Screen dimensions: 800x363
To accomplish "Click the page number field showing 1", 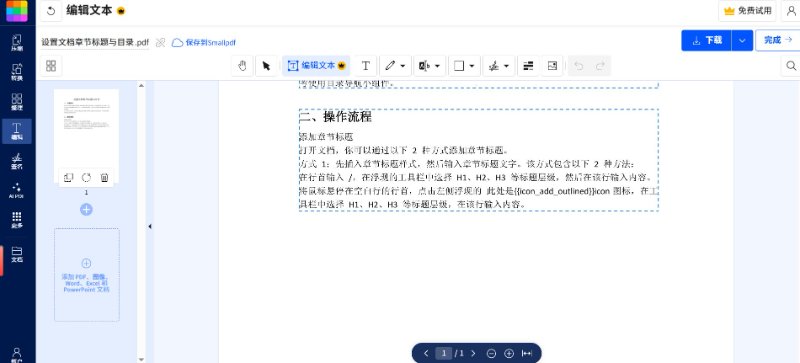I will point(443,353).
